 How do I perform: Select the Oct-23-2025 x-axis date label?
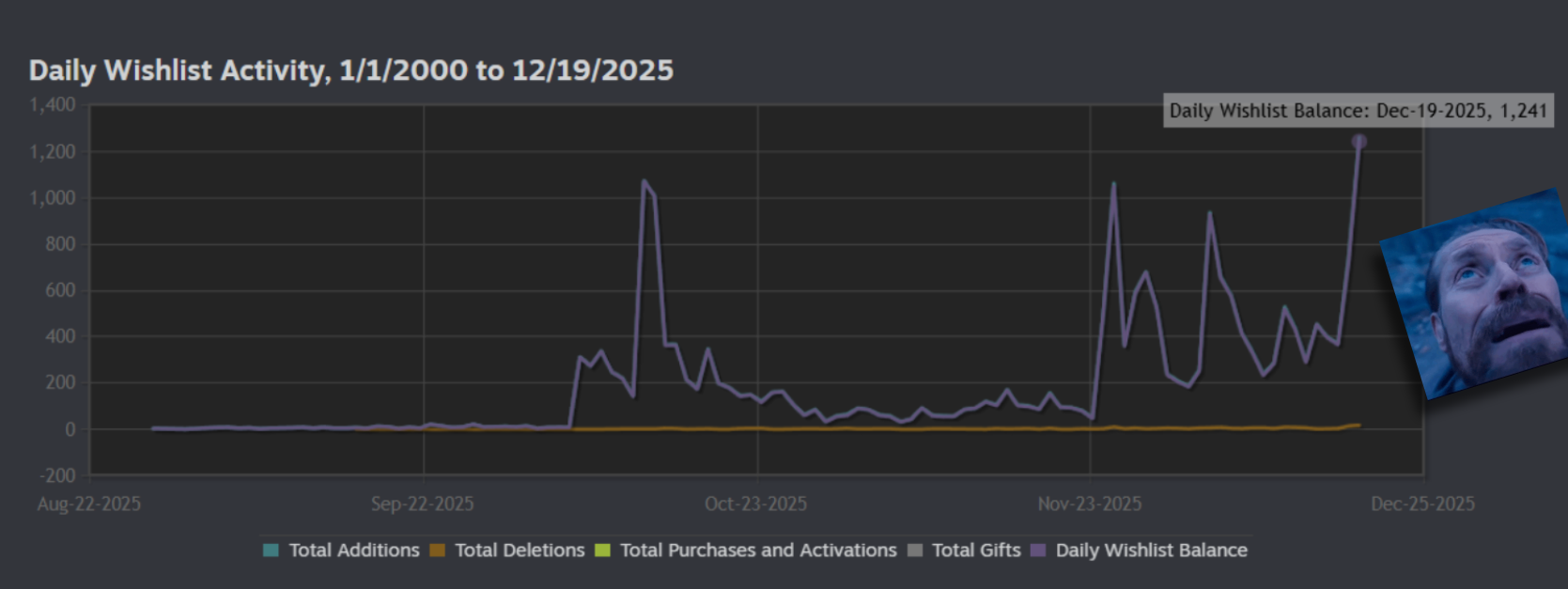click(x=756, y=504)
